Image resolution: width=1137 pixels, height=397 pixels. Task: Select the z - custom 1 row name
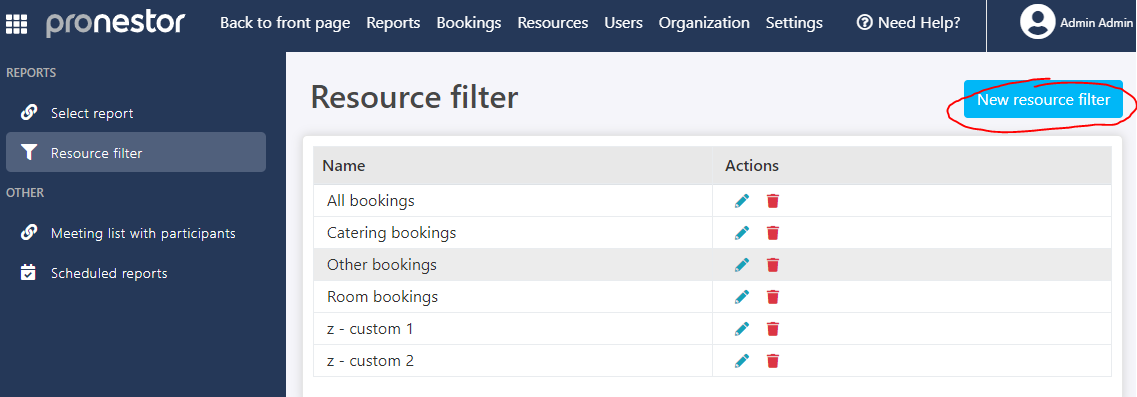370,329
